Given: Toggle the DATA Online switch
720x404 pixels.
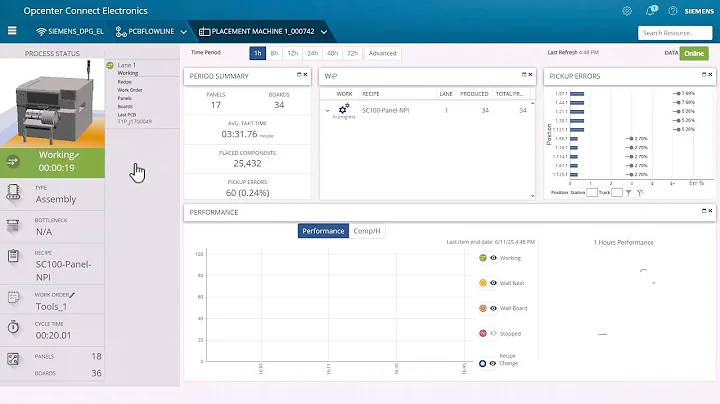Looking at the screenshot, I should click(x=694, y=53).
